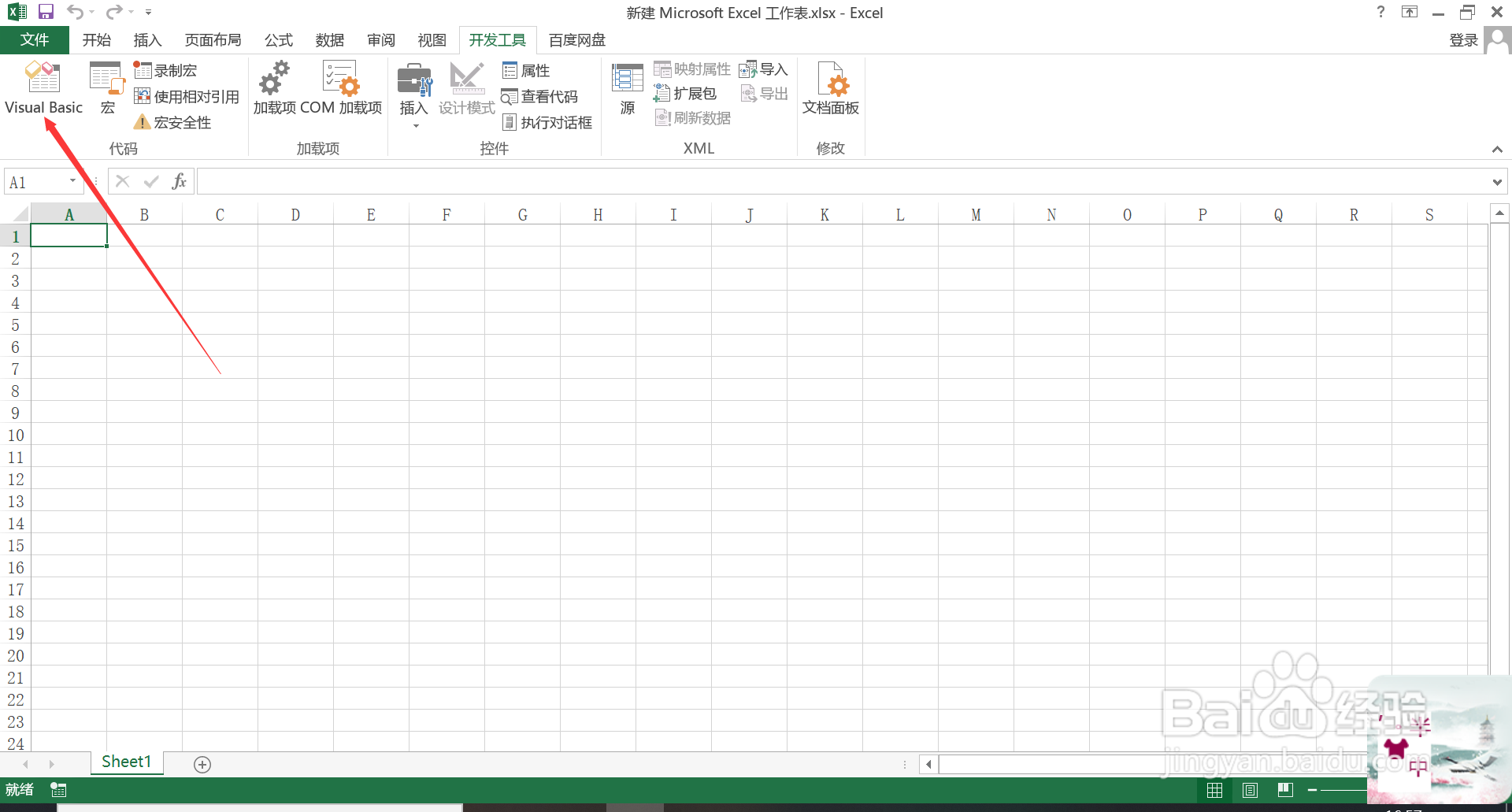The height and width of the screenshot is (812, 1512).
Task: Undo the last action
Action: tap(76, 12)
